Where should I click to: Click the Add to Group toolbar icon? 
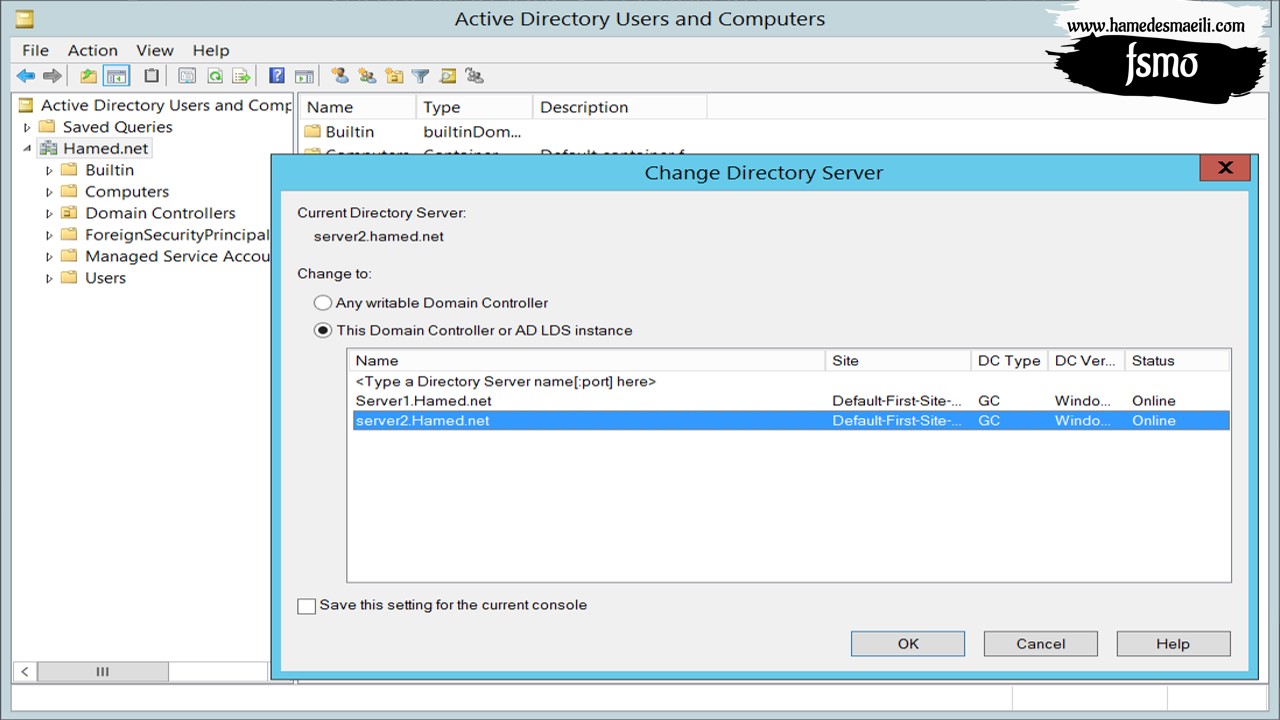click(474, 76)
